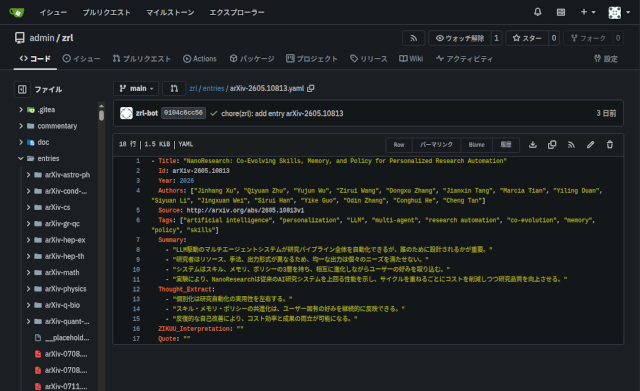This screenshot has width=640, height=391.
Task: Delete file using trash icon
Action: [x=610, y=144]
